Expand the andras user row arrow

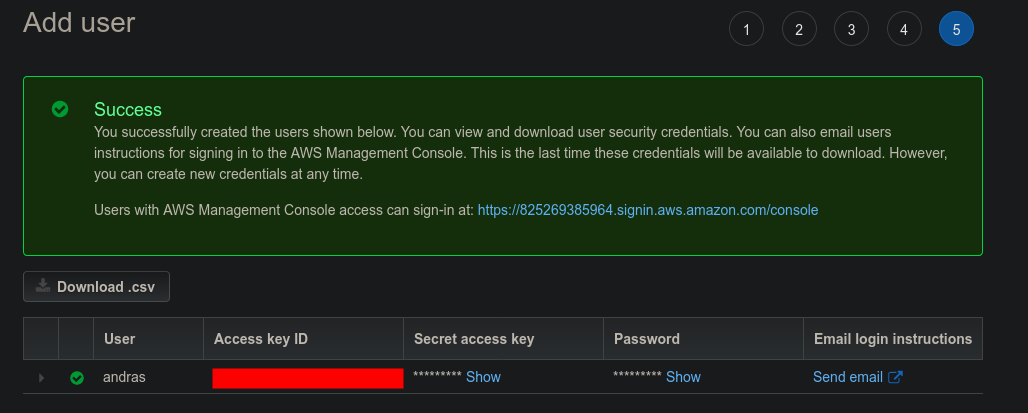(x=41, y=378)
